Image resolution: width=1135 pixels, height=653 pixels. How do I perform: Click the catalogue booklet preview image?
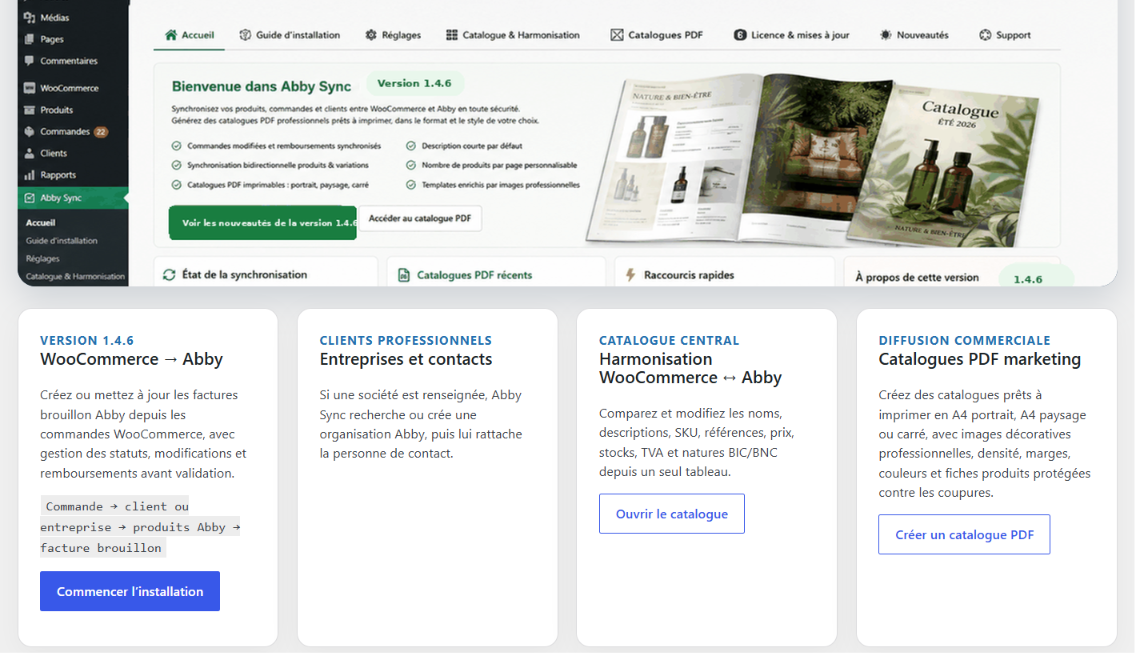pyautogui.click(x=814, y=158)
